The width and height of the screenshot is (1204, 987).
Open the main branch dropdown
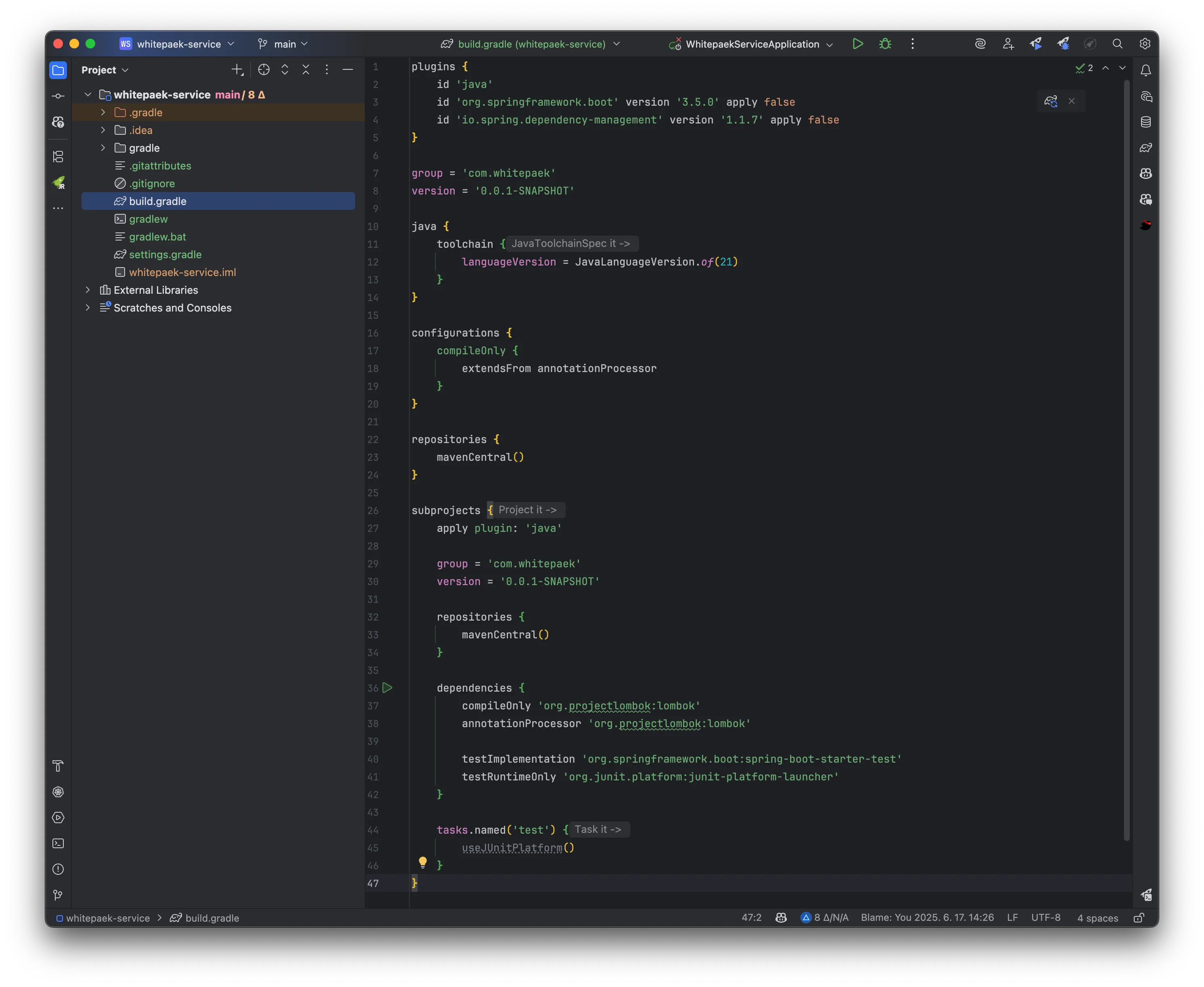(x=282, y=44)
